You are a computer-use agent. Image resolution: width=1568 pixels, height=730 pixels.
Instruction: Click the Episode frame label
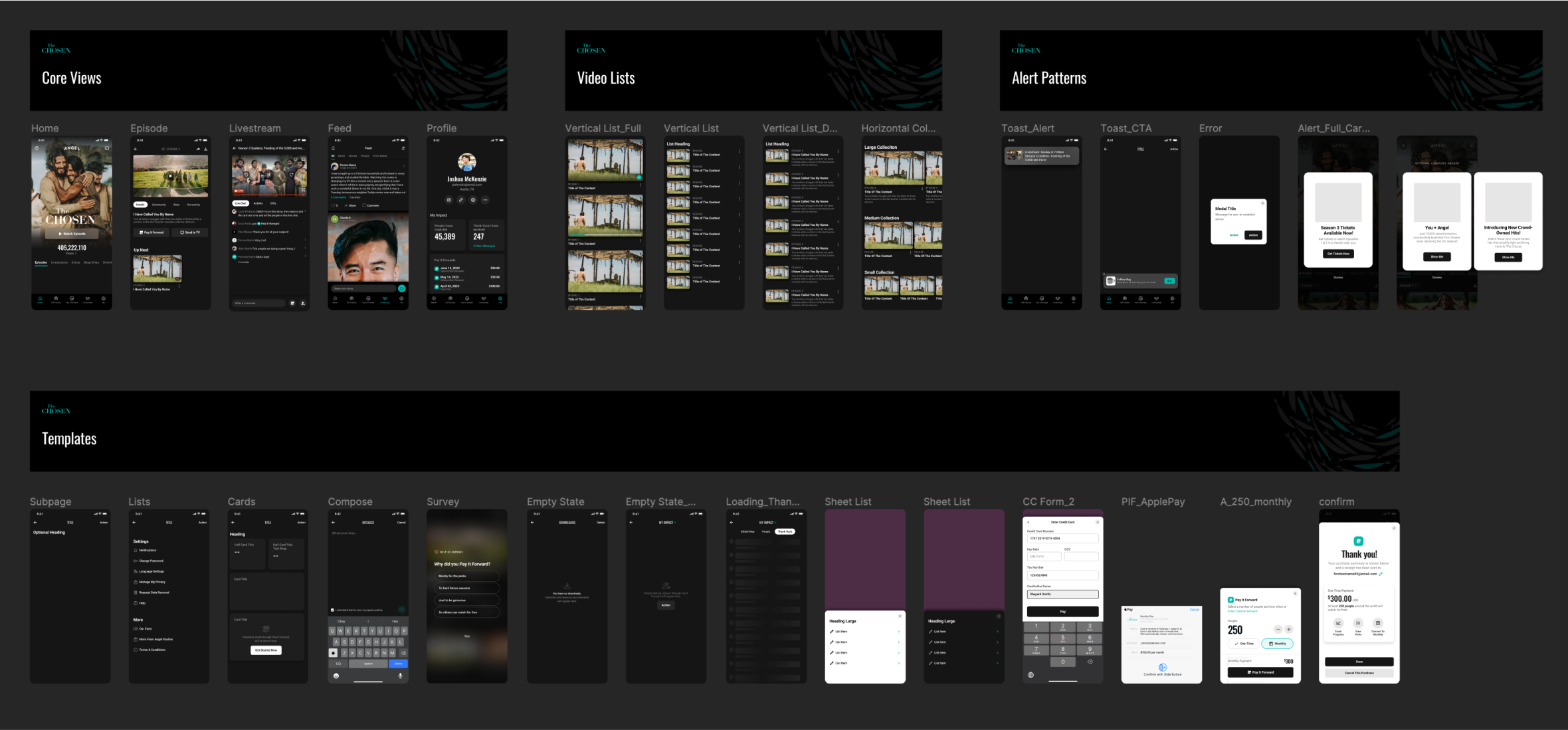(149, 128)
